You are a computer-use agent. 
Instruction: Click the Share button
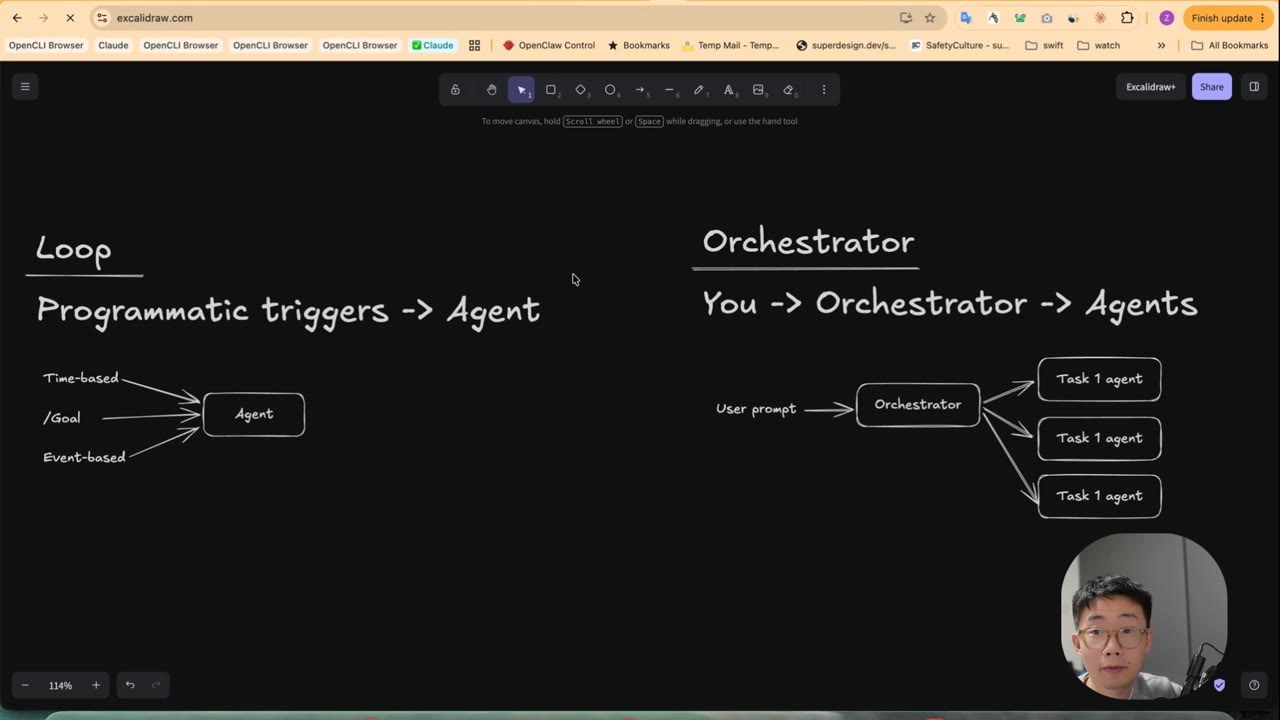click(x=1212, y=87)
